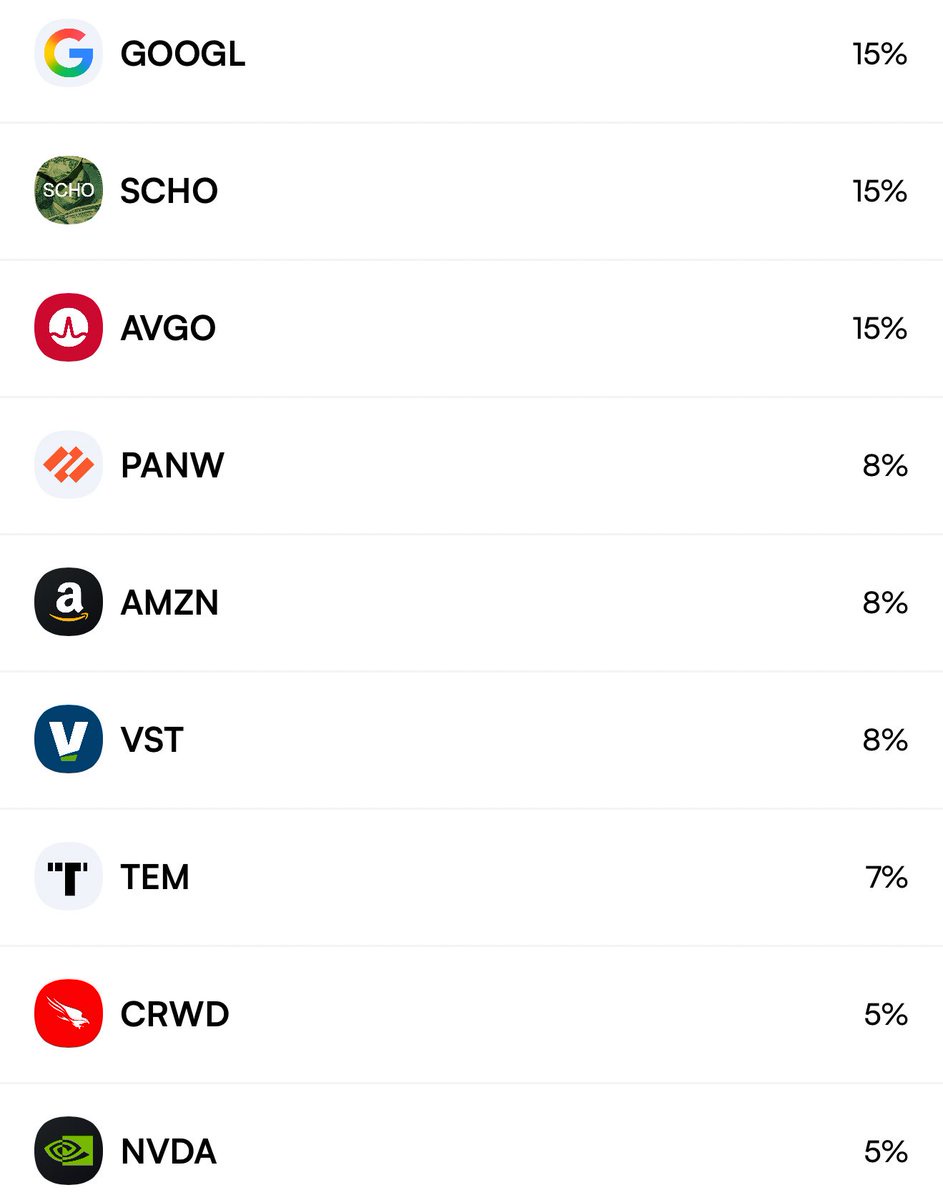The image size is (943, 1200).
Task: Select the SCHO ticker text
Action: 169,191
